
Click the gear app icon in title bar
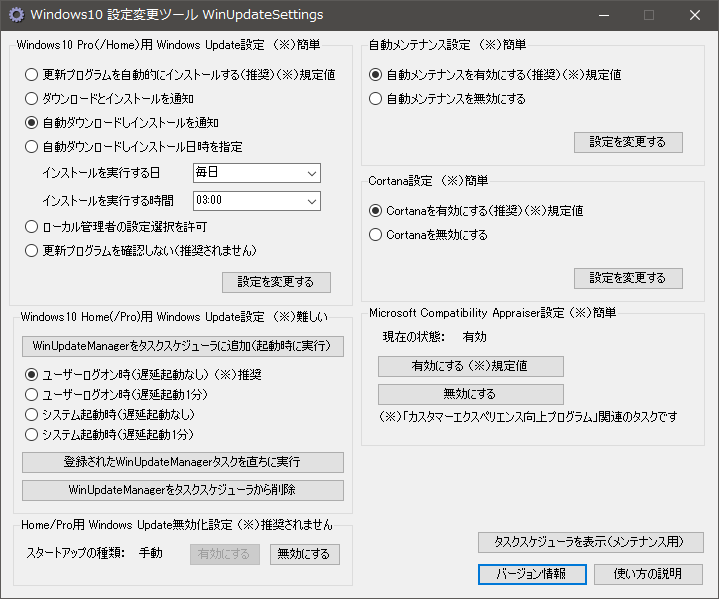tap(16, 15)
